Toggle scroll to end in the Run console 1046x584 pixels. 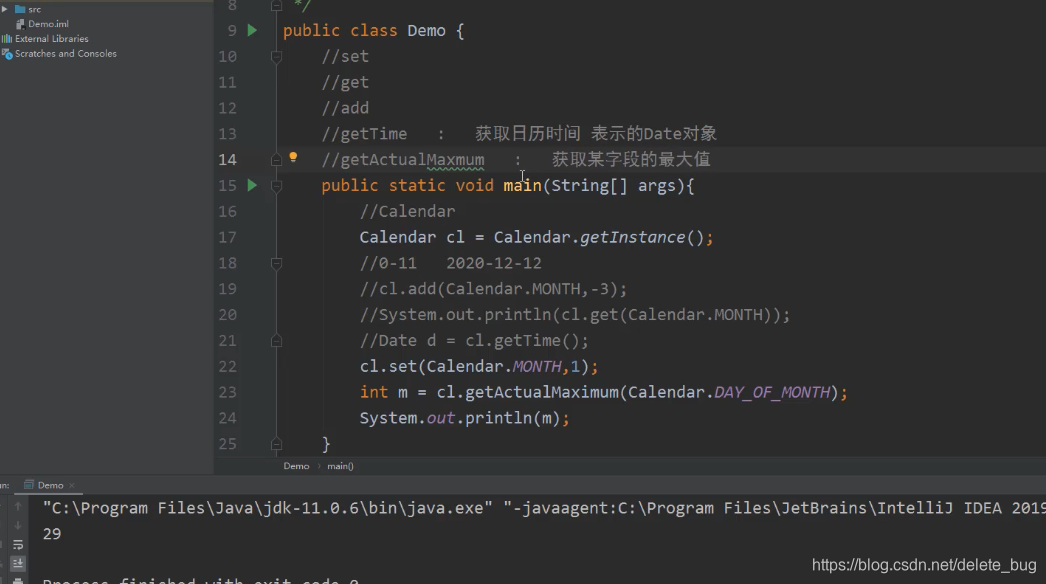[18, 563]
